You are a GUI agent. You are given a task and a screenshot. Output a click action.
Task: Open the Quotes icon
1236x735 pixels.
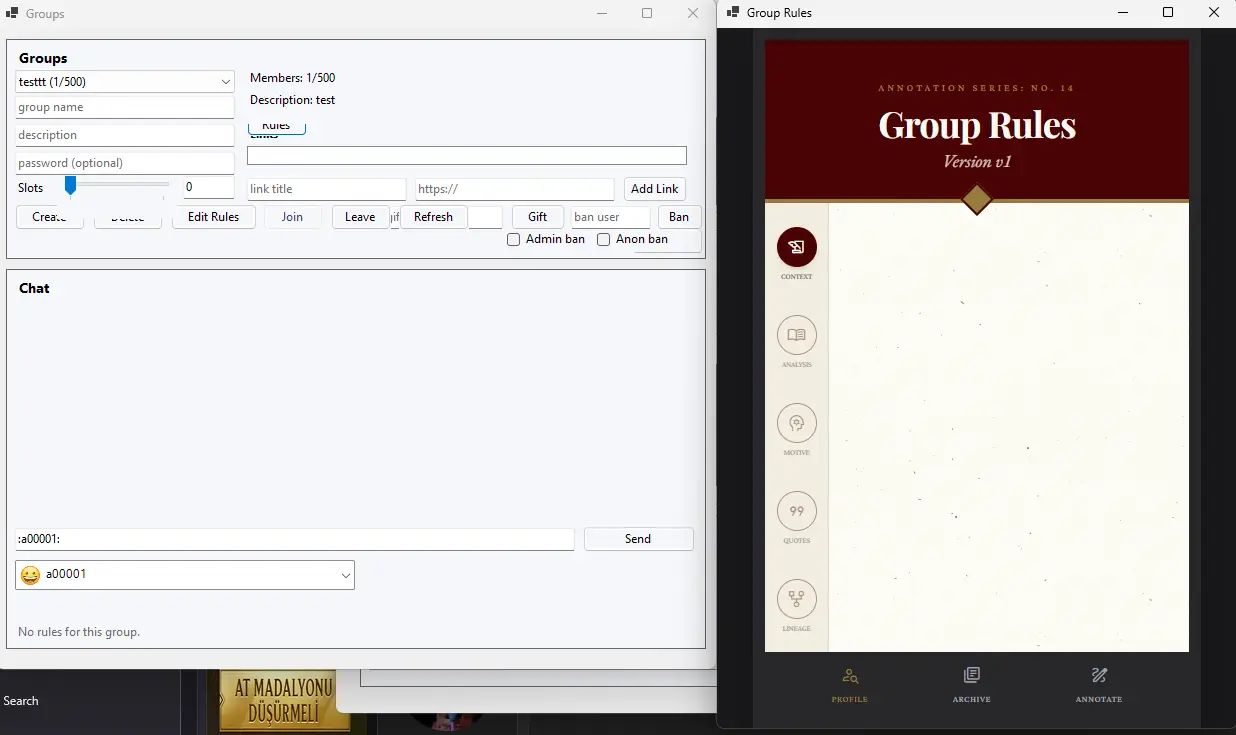(796, 511)
